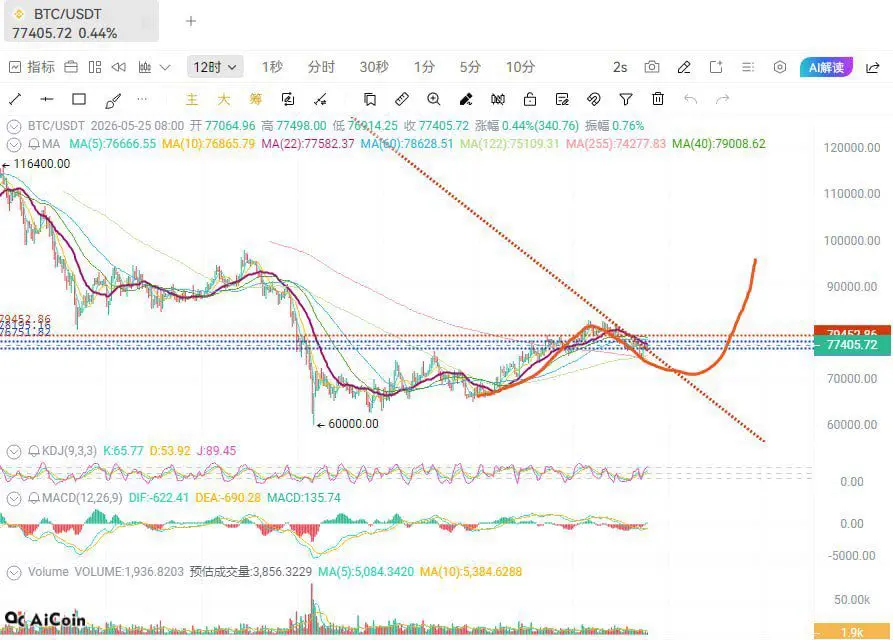Collapse the MA indicator row
Image resolution: width=893 pixels, height=640 pixels.
coord(14,145)
